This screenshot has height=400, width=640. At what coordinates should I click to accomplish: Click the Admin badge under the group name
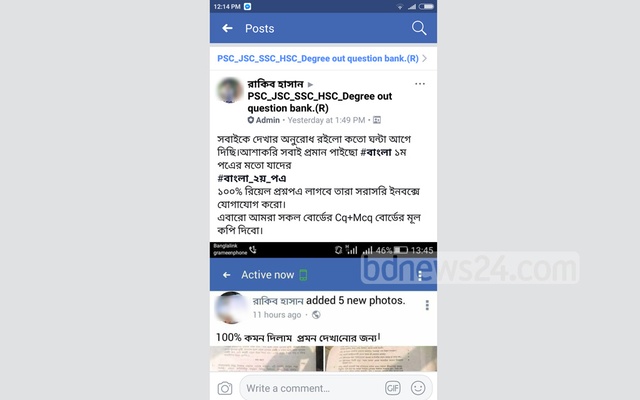pyautogui.click(x=264, y=120)
